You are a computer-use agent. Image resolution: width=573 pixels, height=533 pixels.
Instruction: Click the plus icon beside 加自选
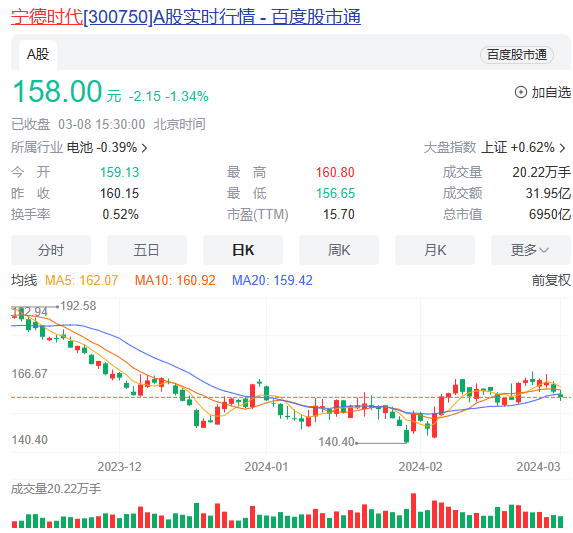coord(520,92)
